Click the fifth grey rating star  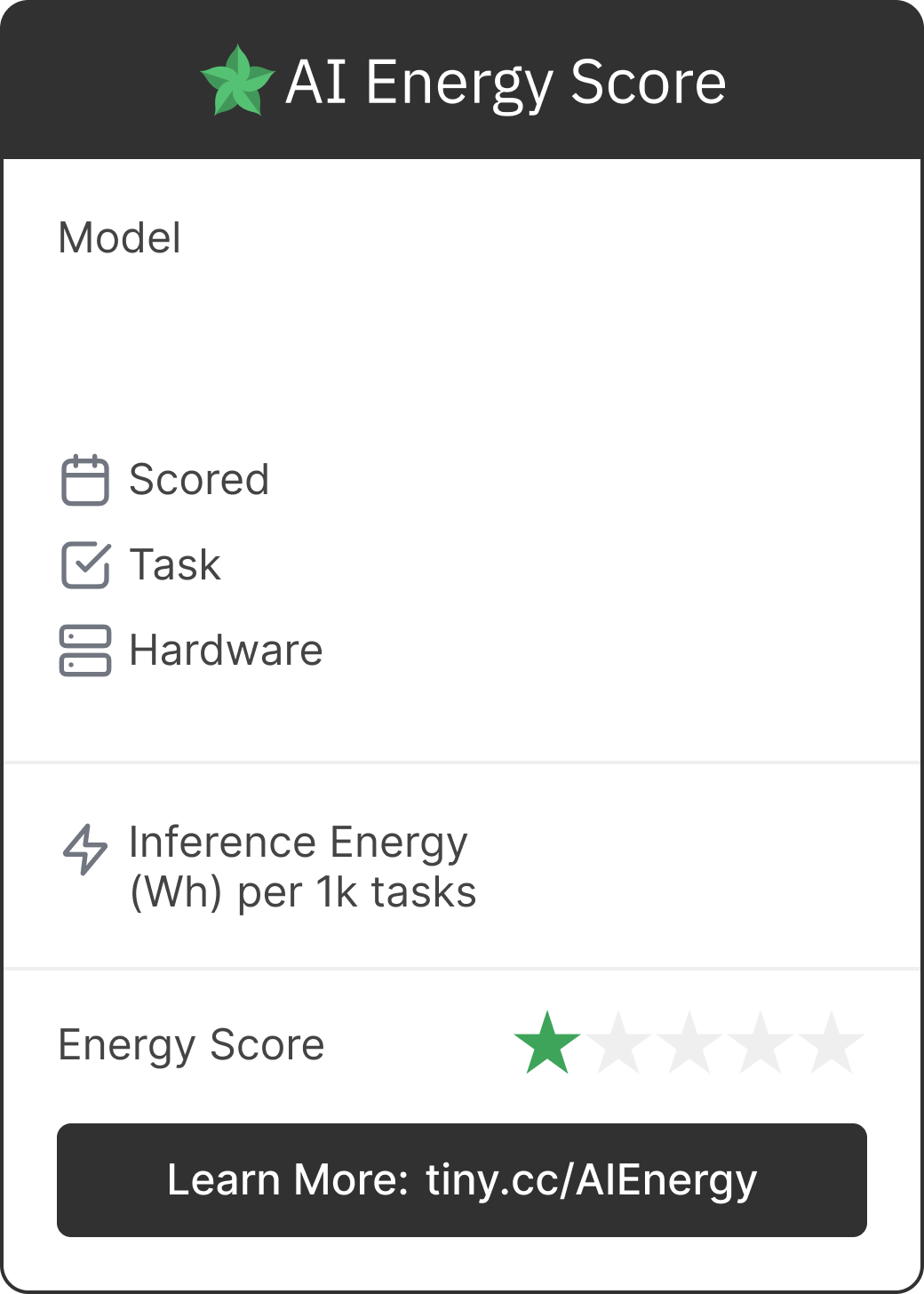point(832,1043)
